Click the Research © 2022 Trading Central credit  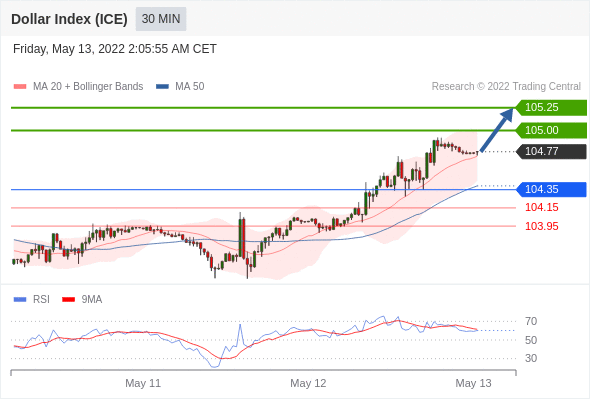pyautogui.click(x=506, y=87)
